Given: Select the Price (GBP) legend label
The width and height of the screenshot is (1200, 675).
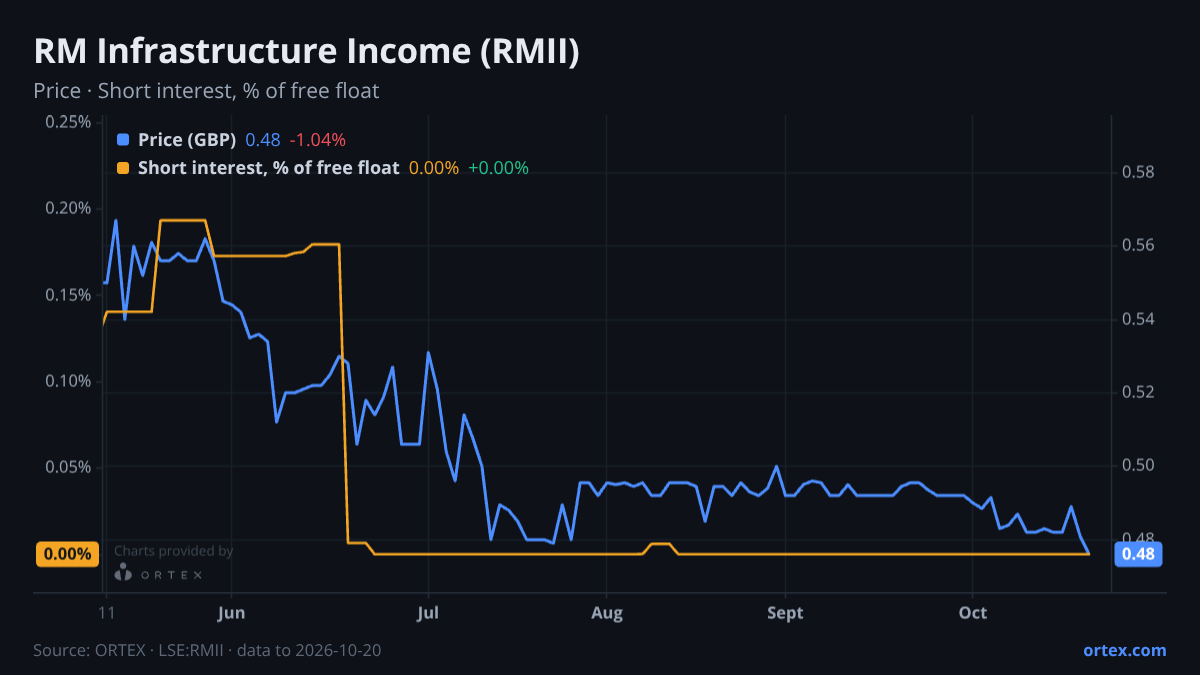Looking at the screenshot, I should pyautogui.click(x=187, y=140).
